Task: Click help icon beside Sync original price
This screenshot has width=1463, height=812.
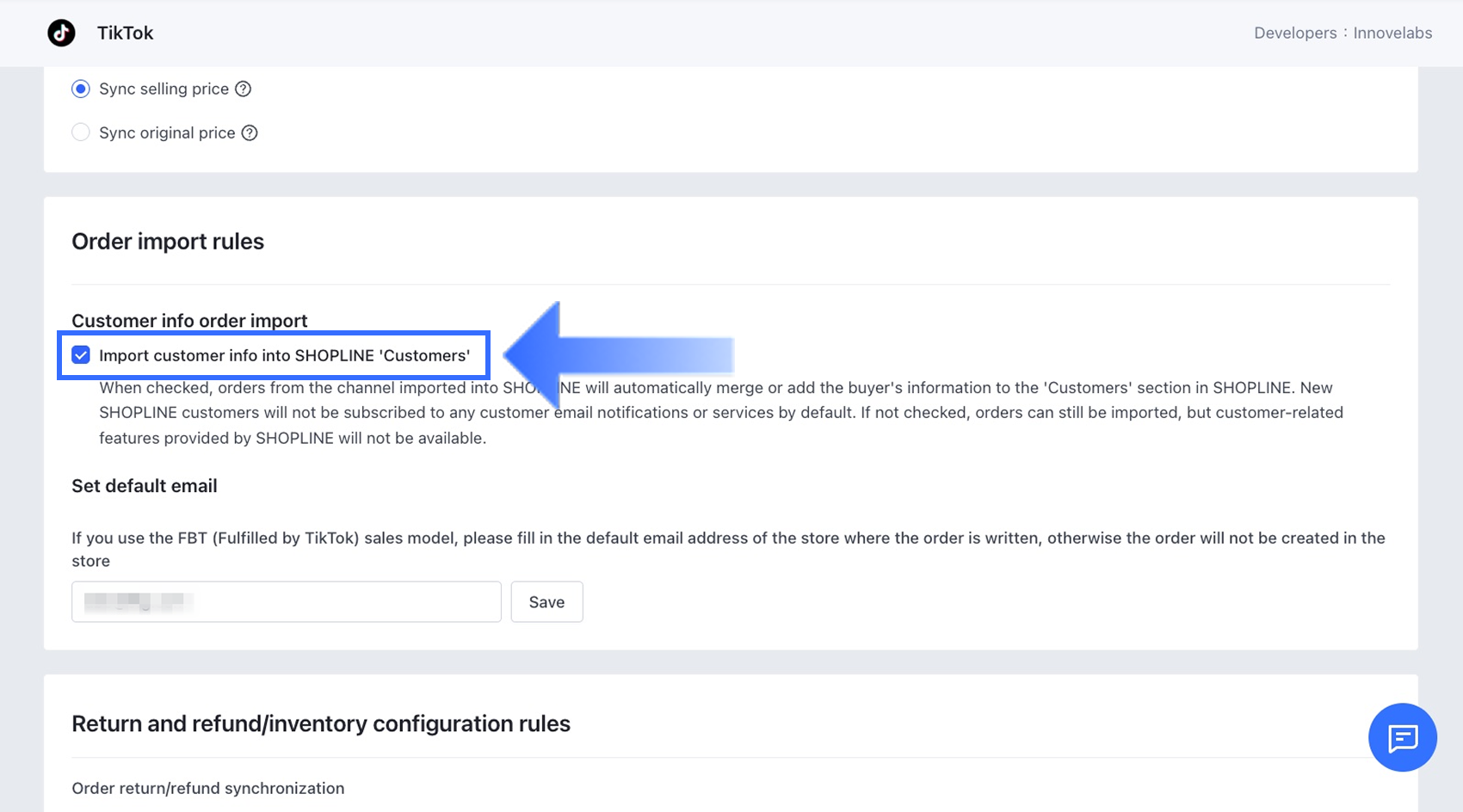Action: tap(250, 132)
